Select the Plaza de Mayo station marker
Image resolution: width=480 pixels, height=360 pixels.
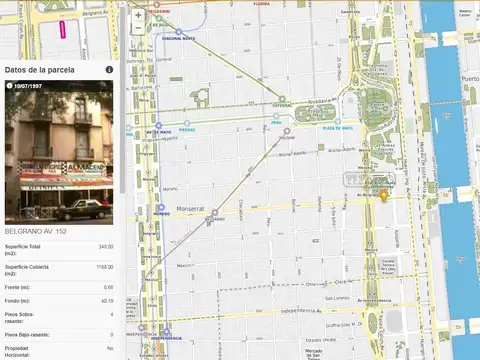click(338, 122)
